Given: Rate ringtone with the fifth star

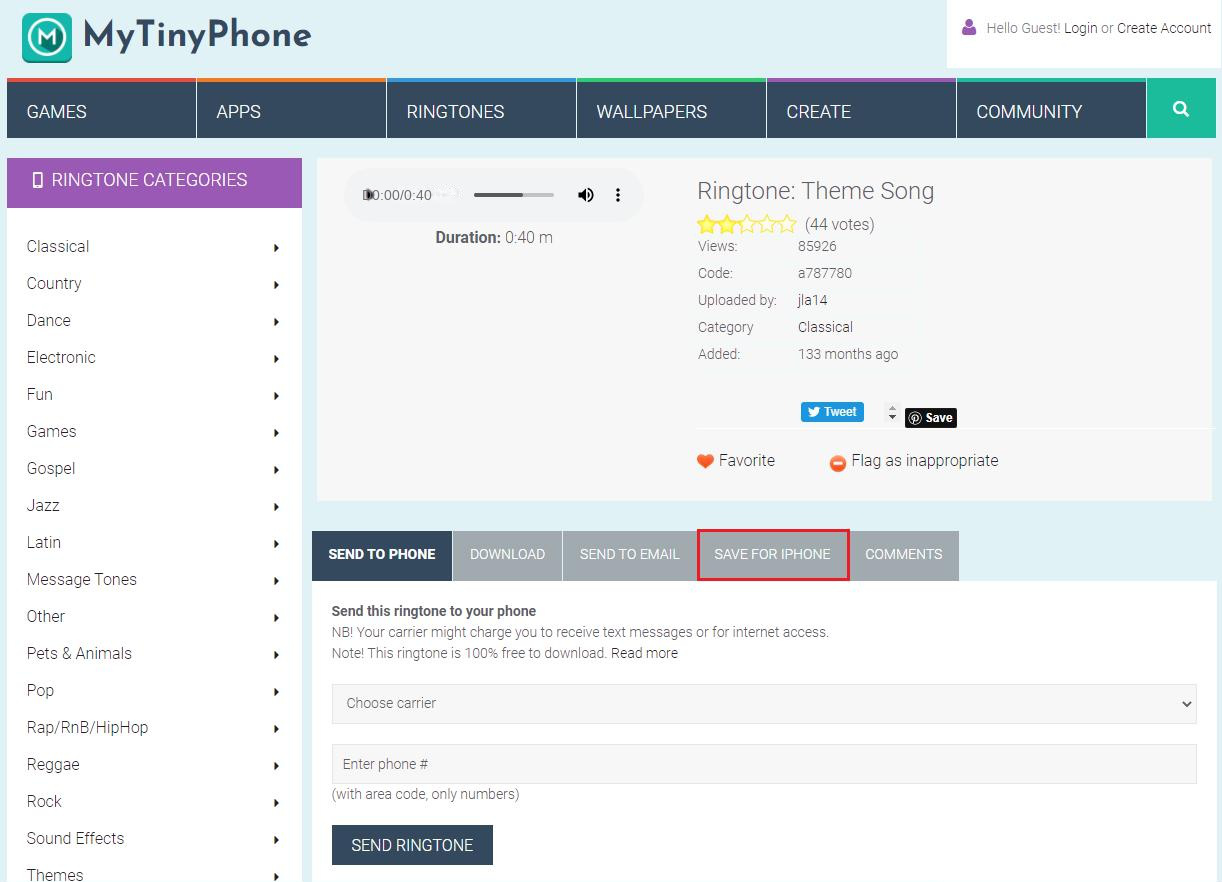Looking at the screenshot, I should (x=788, y=224).
